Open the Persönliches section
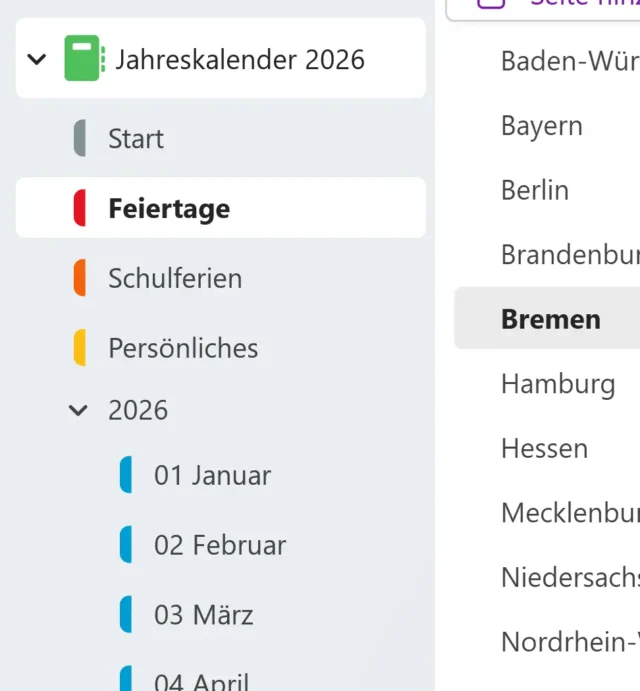 pyautogui.click(x=183, y=348)
